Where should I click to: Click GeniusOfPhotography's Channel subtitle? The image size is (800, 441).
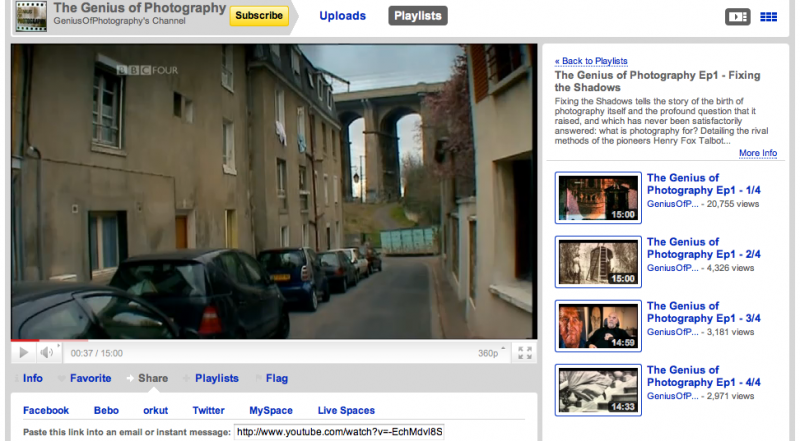[x=119, y=21]
